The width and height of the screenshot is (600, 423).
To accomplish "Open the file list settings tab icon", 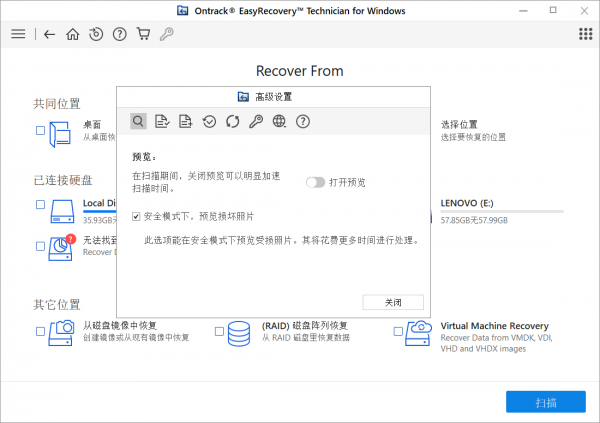I will [162, 121].
